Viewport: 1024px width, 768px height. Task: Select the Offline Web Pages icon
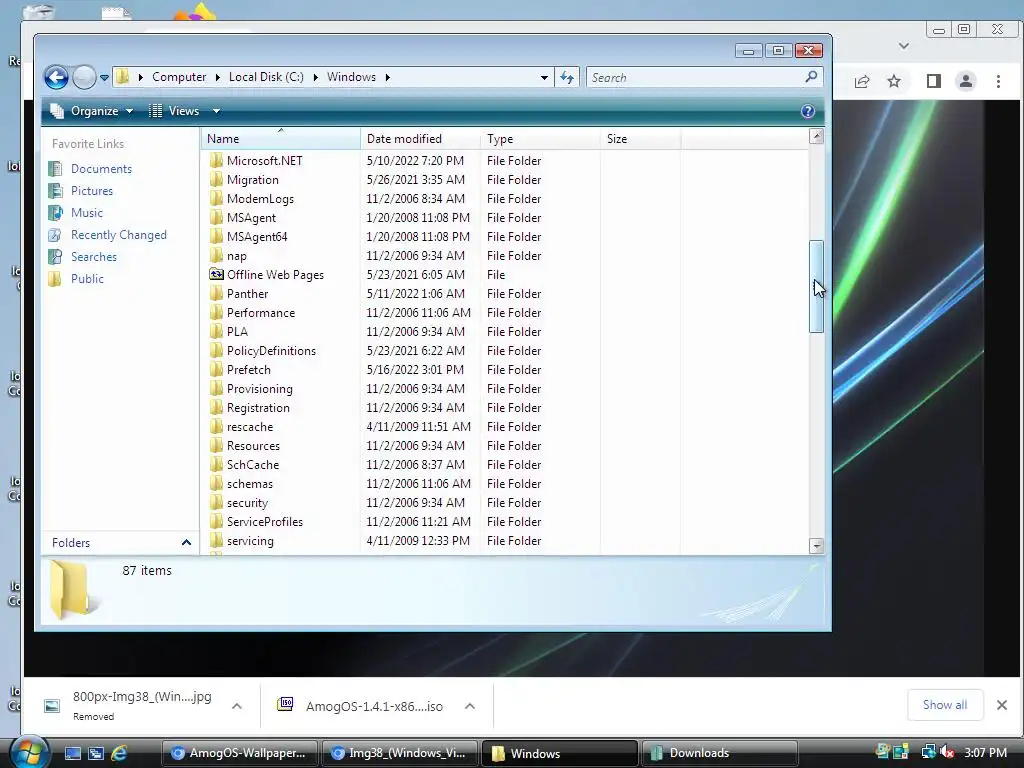click(x=217, y=274)
